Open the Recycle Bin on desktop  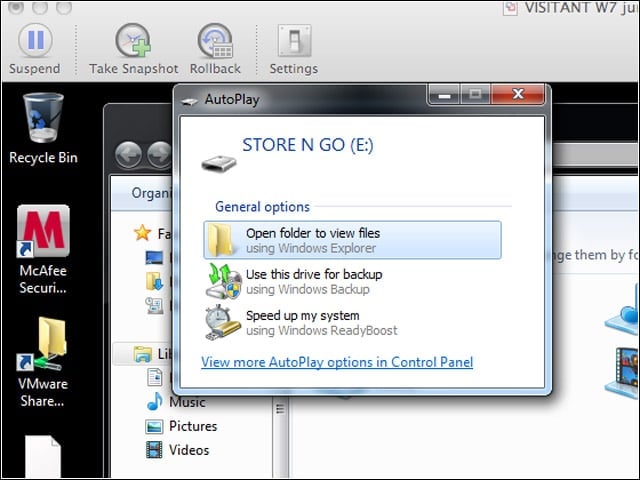tap(43, 129)
